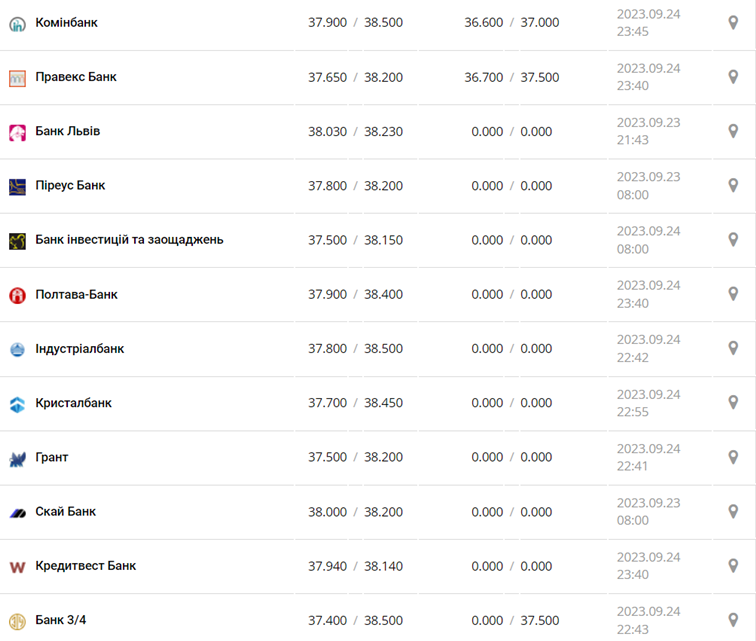Open map pin for Банк Львів

733,131
